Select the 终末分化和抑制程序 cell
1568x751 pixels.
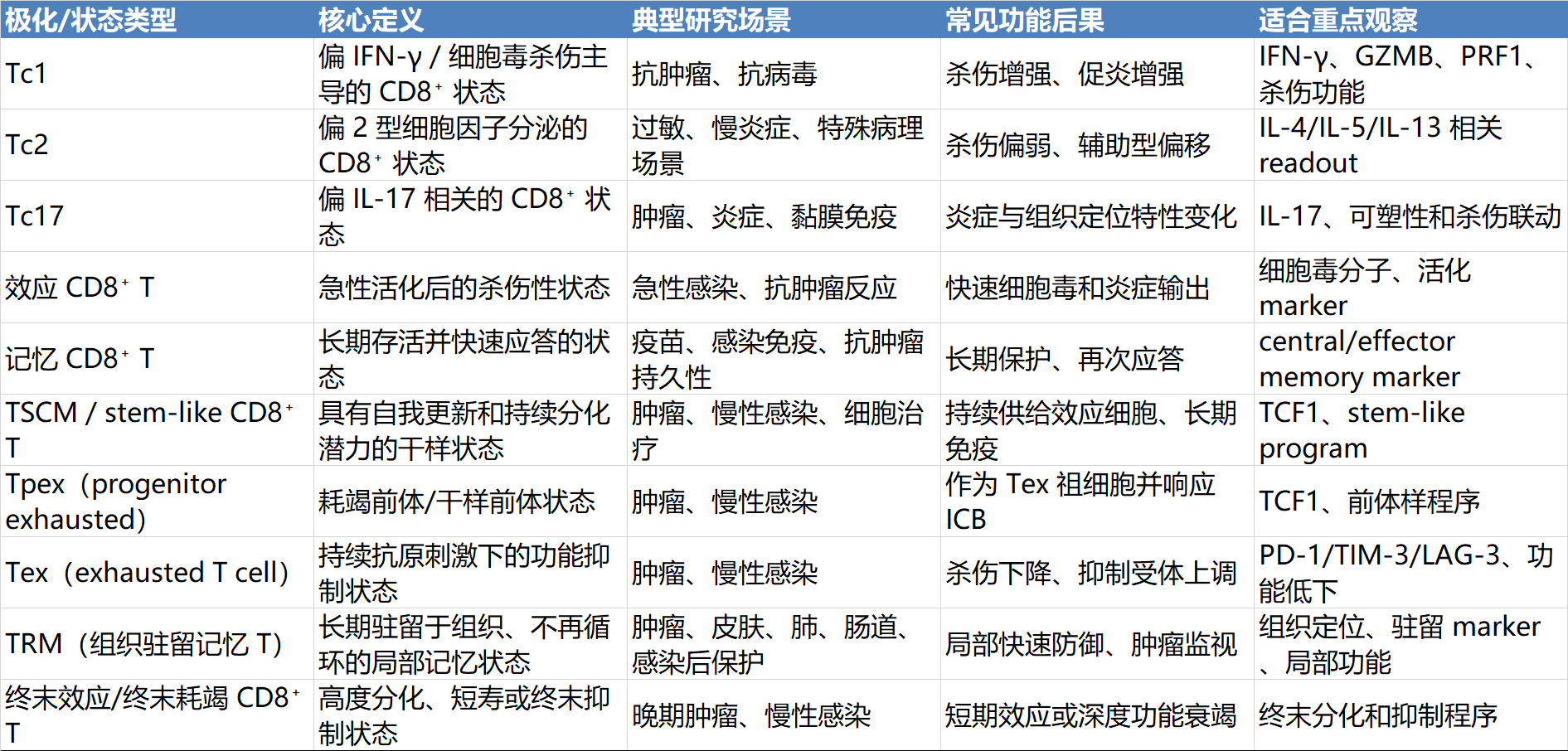pos(1378,715)
